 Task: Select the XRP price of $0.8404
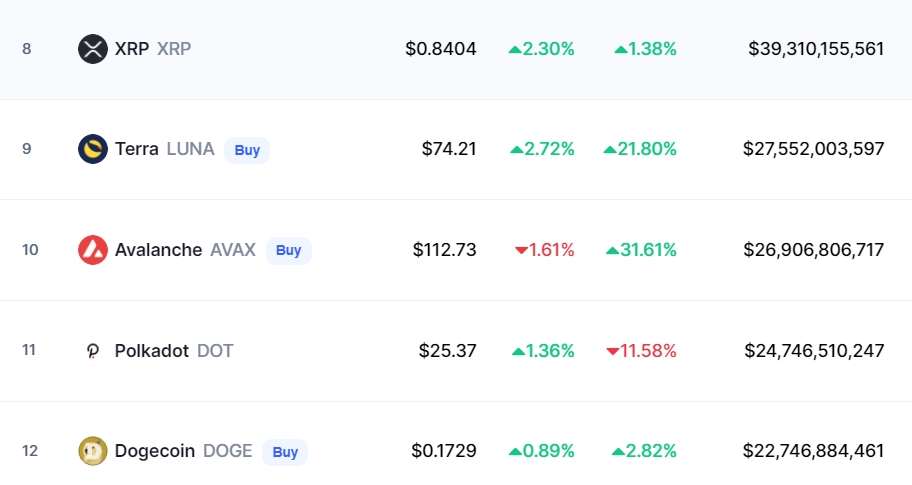click(x=441, y=48)
